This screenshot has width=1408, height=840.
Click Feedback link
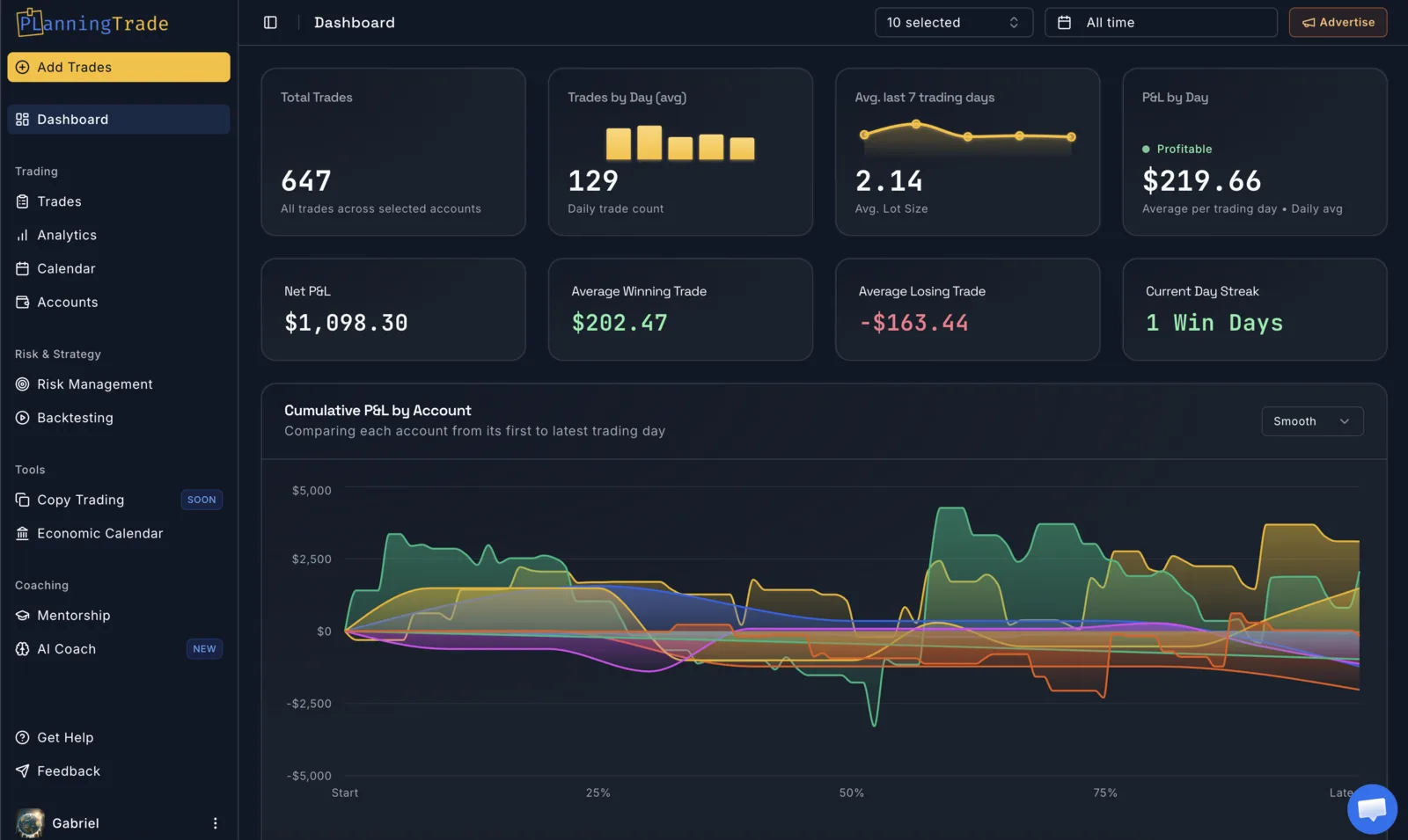119,771
